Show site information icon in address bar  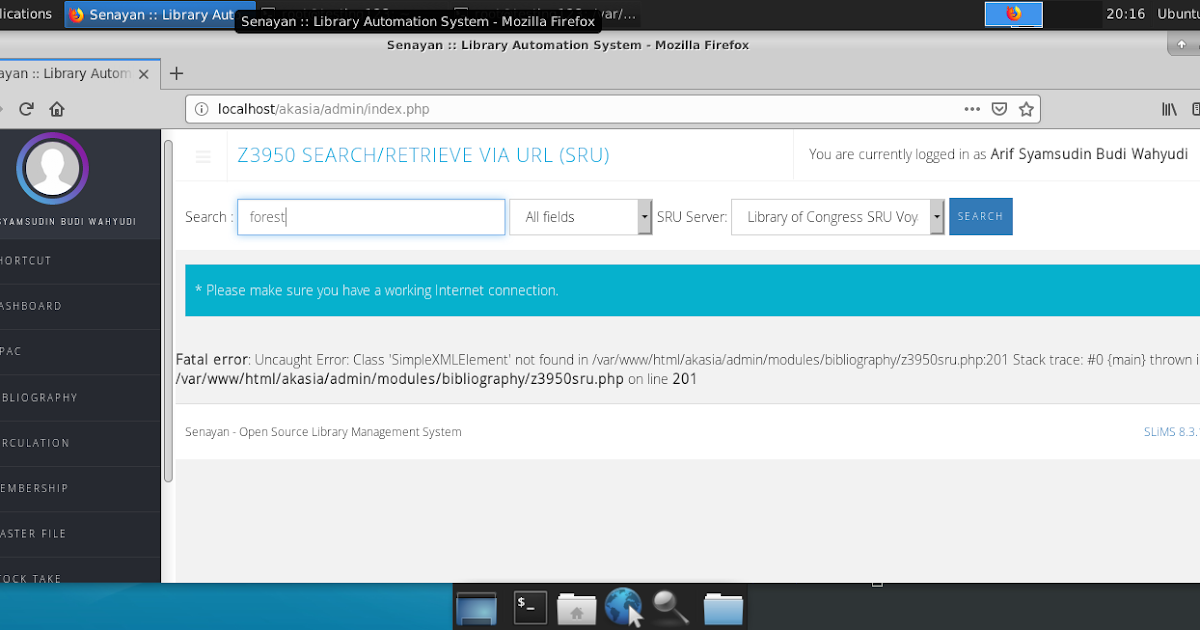[201, 109]
